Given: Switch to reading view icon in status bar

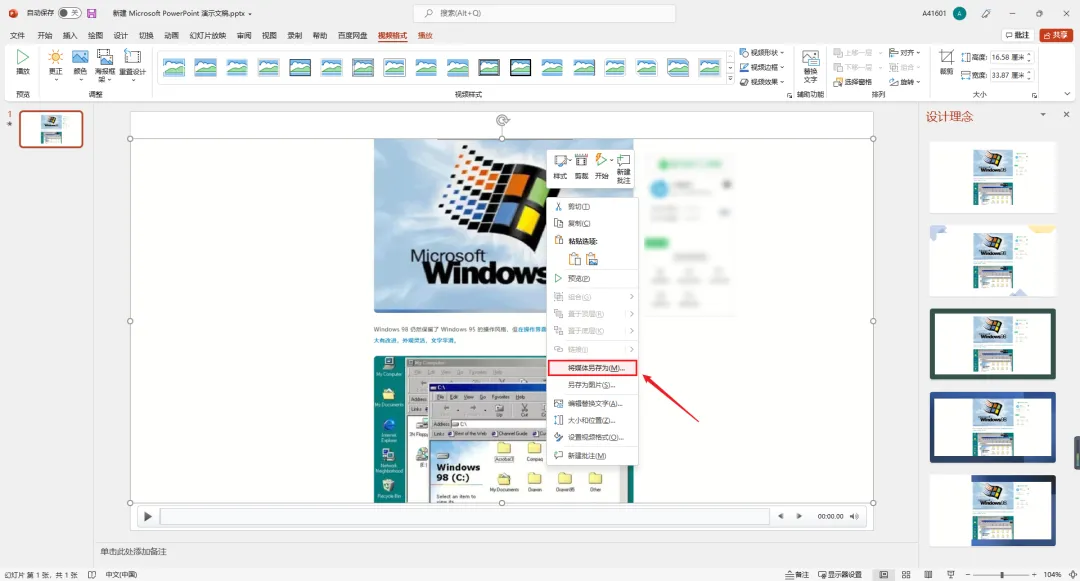Looking at the screenshot, I should (928, 574).
